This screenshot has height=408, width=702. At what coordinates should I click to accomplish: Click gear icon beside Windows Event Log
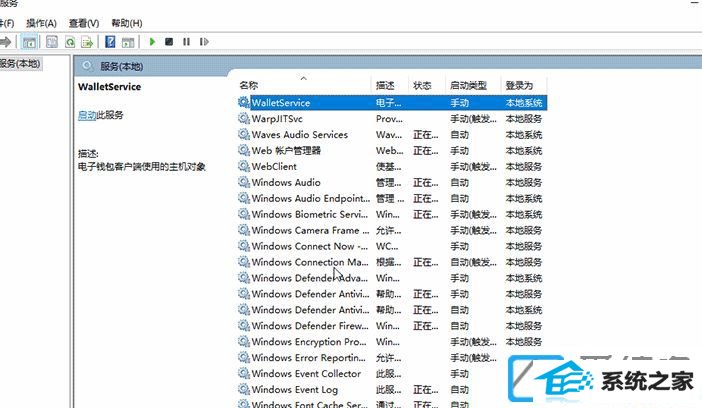(244, 389)
